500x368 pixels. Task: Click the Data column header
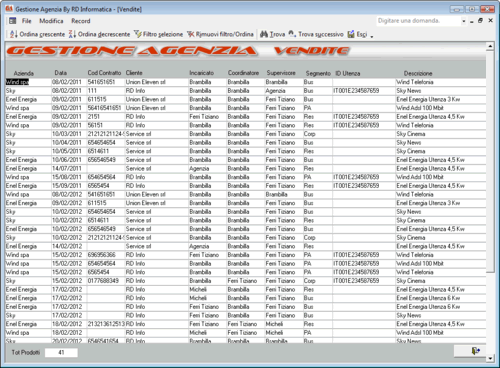pos(61,73)
